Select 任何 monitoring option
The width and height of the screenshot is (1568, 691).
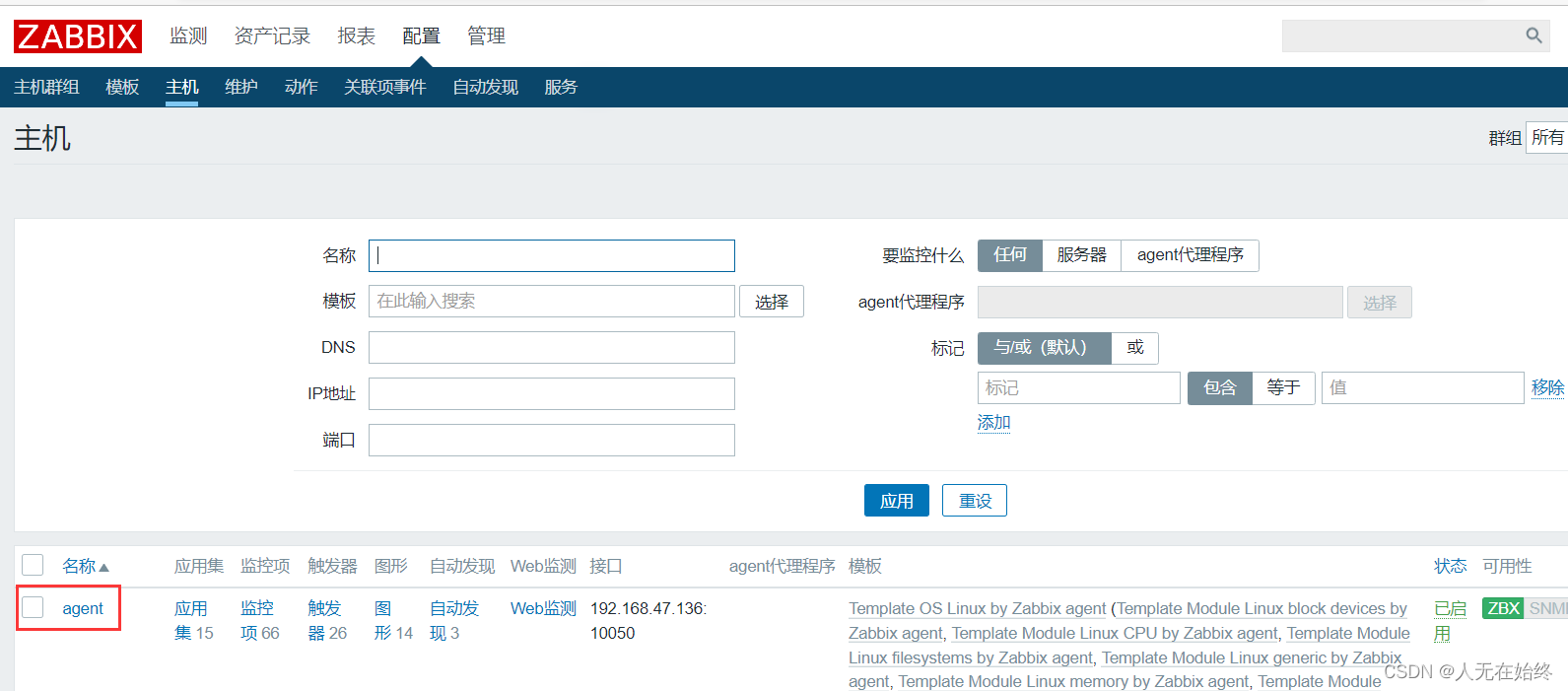click(x=1010, y=255)
